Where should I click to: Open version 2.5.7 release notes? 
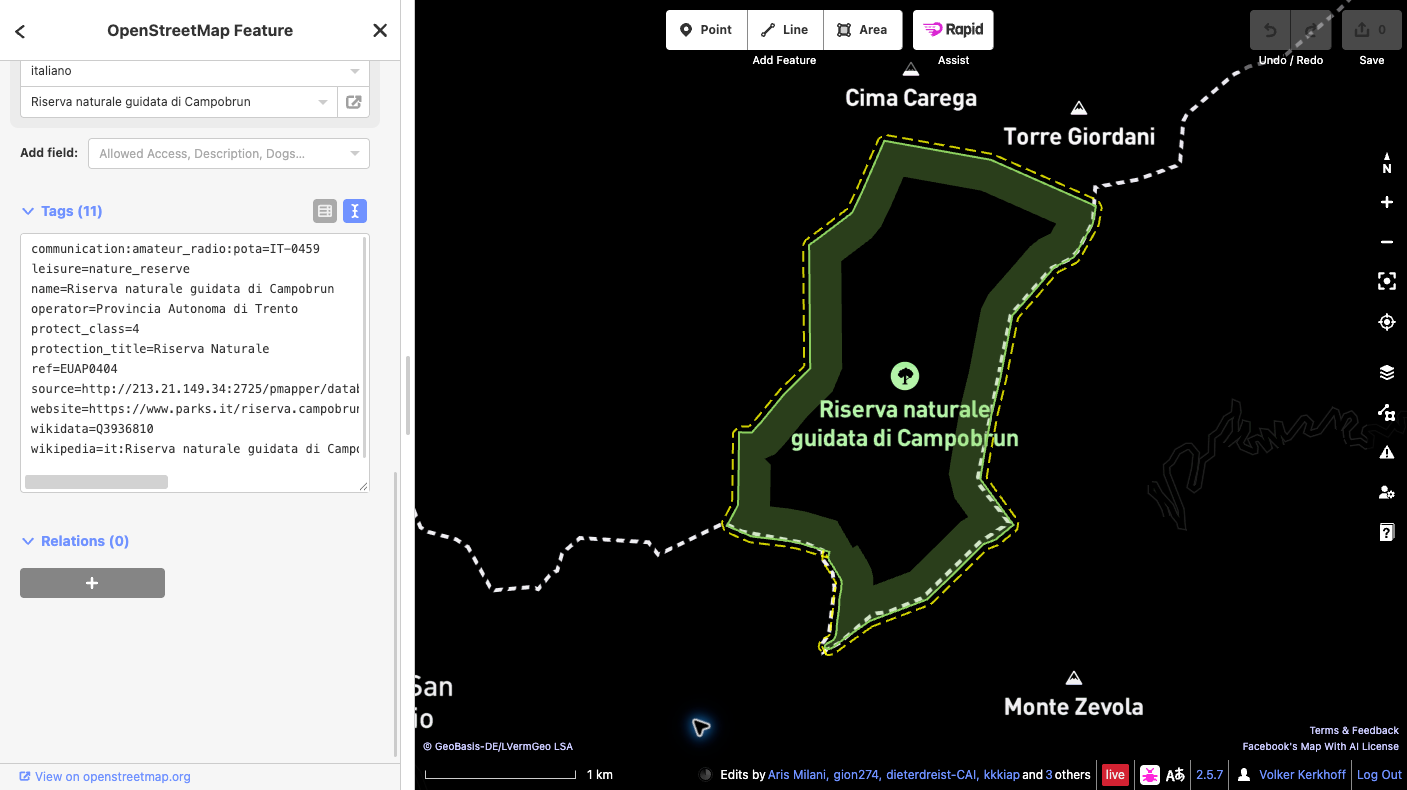coord(1210,775)
